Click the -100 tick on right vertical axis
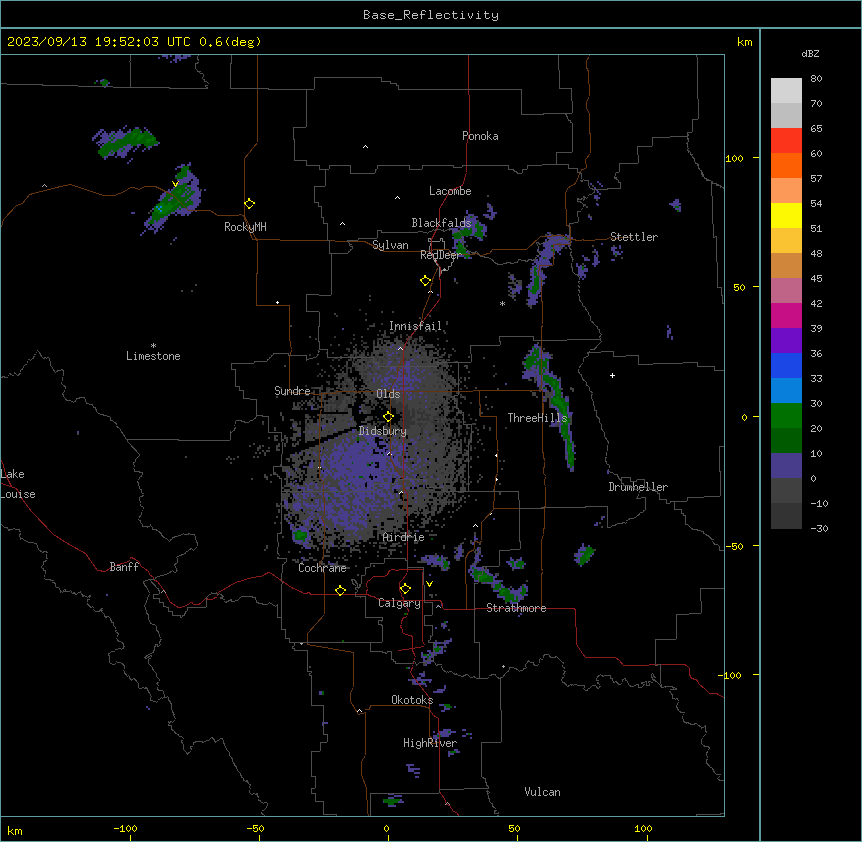The width and height of the screenshot is (862, 842). coord(731,675)
